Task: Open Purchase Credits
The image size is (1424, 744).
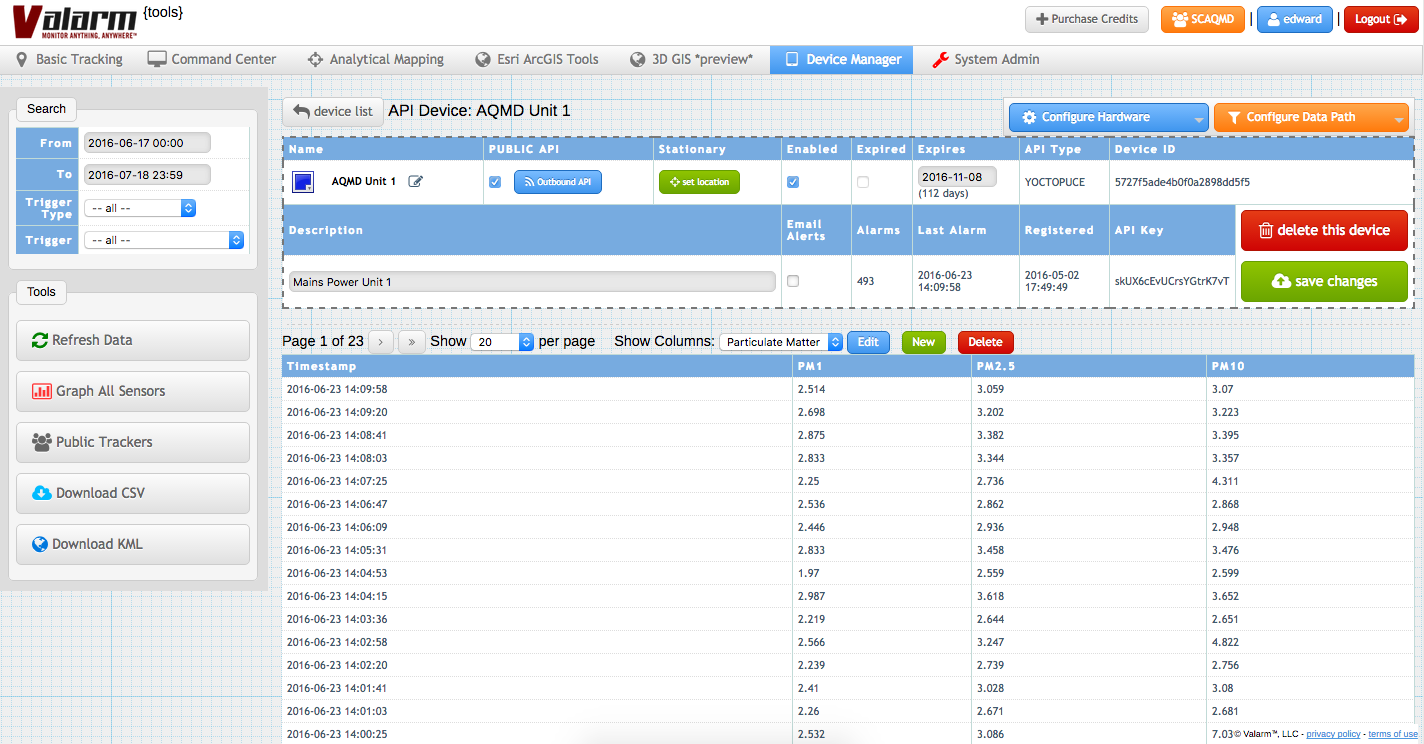Action: pyautogui.click(x=1087, y=19)
